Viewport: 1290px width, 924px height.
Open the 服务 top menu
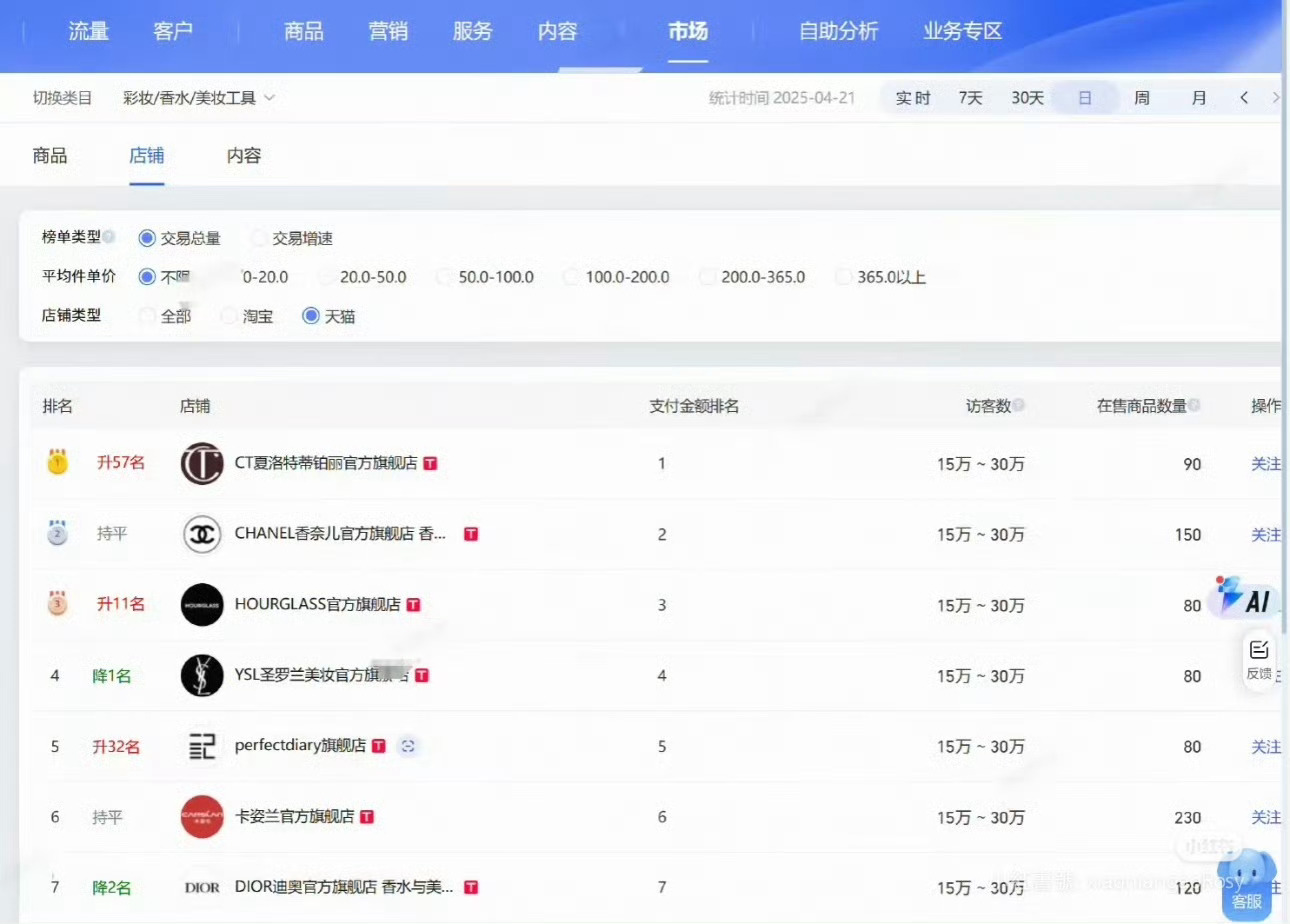[x=473, y=31]
